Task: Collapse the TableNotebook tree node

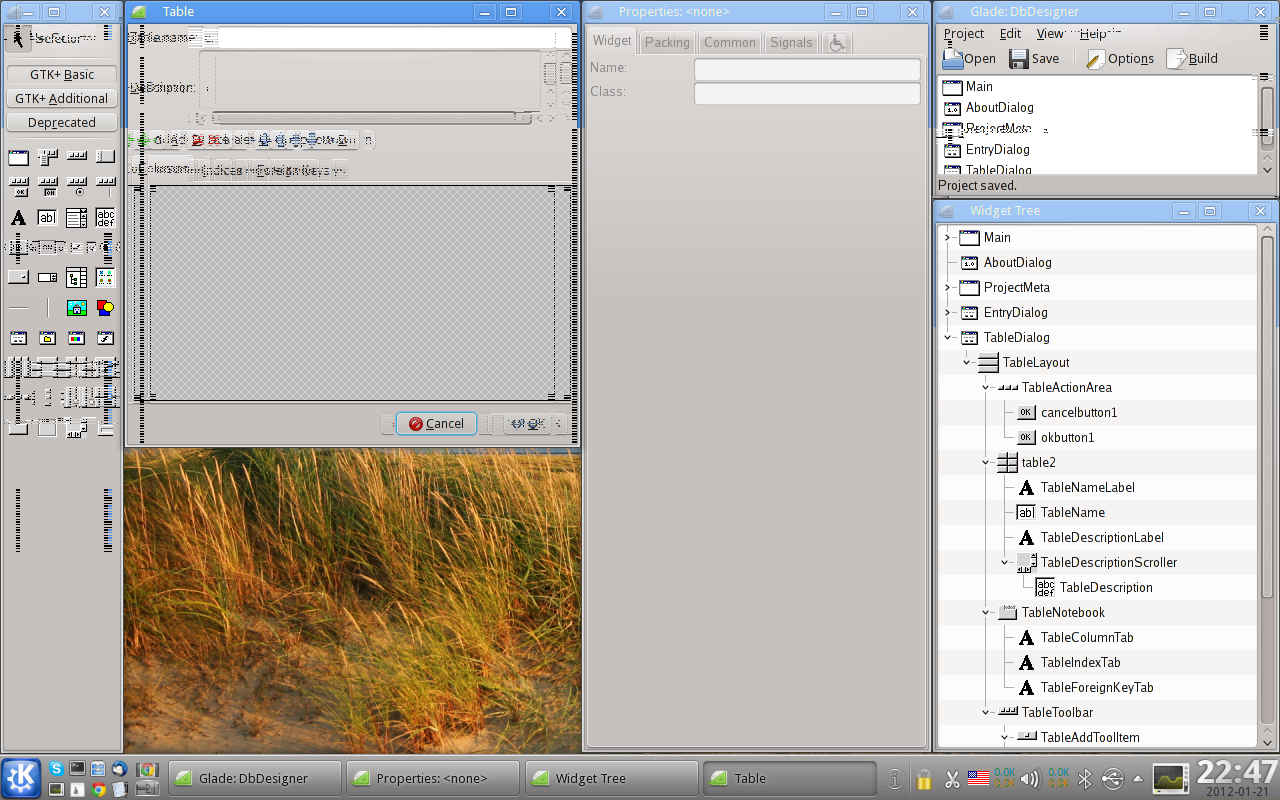Action: [x=985, y=613]
